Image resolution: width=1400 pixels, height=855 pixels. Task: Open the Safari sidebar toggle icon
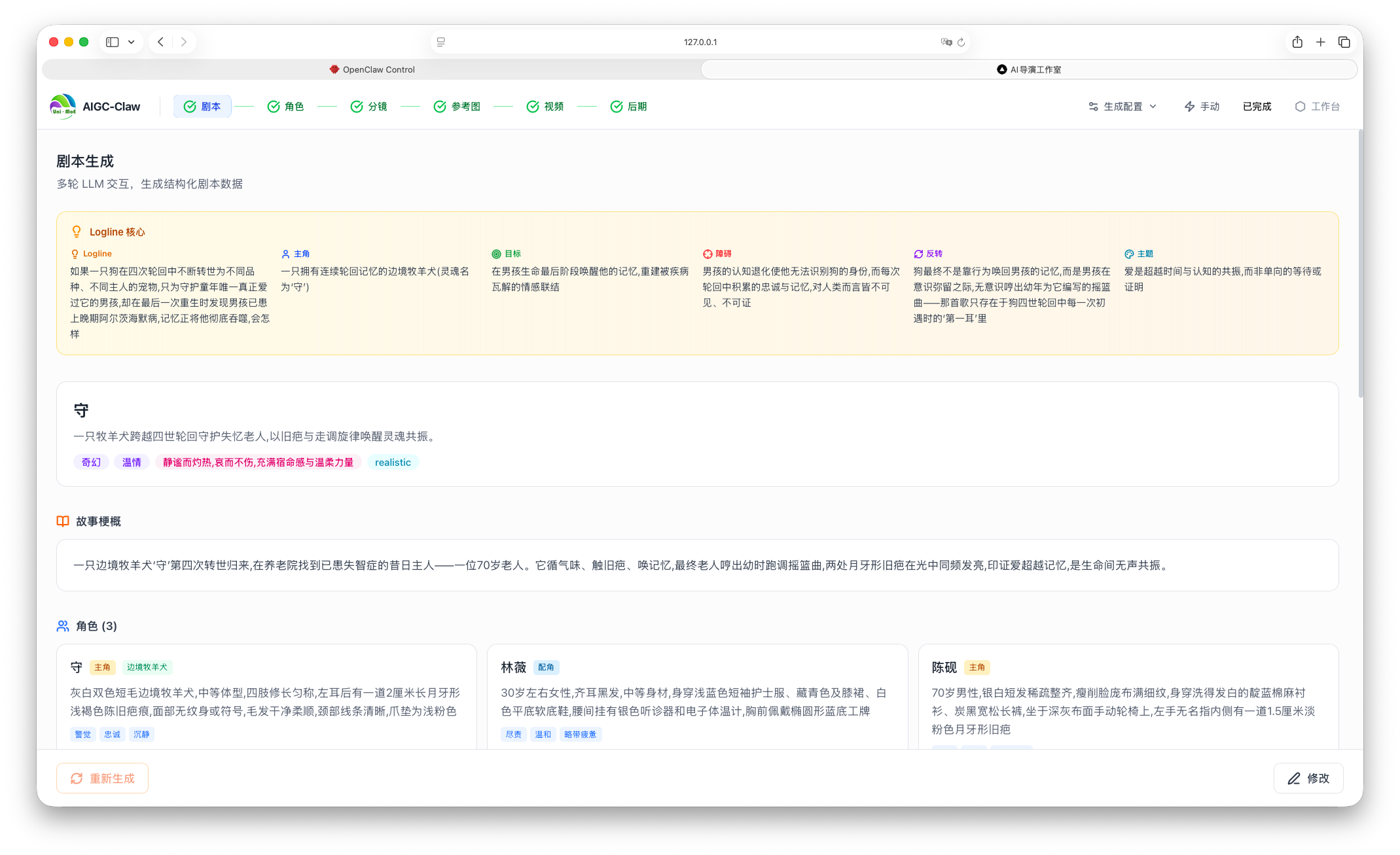pyautogui.click(x=113, y=42)
